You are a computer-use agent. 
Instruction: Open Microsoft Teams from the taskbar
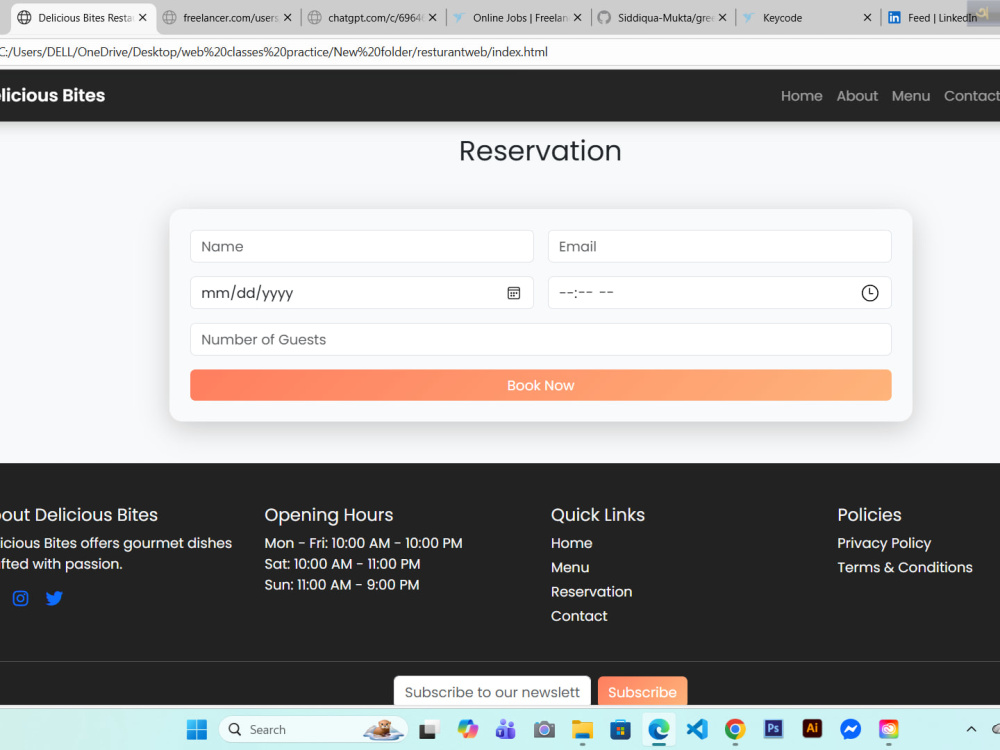506,729
